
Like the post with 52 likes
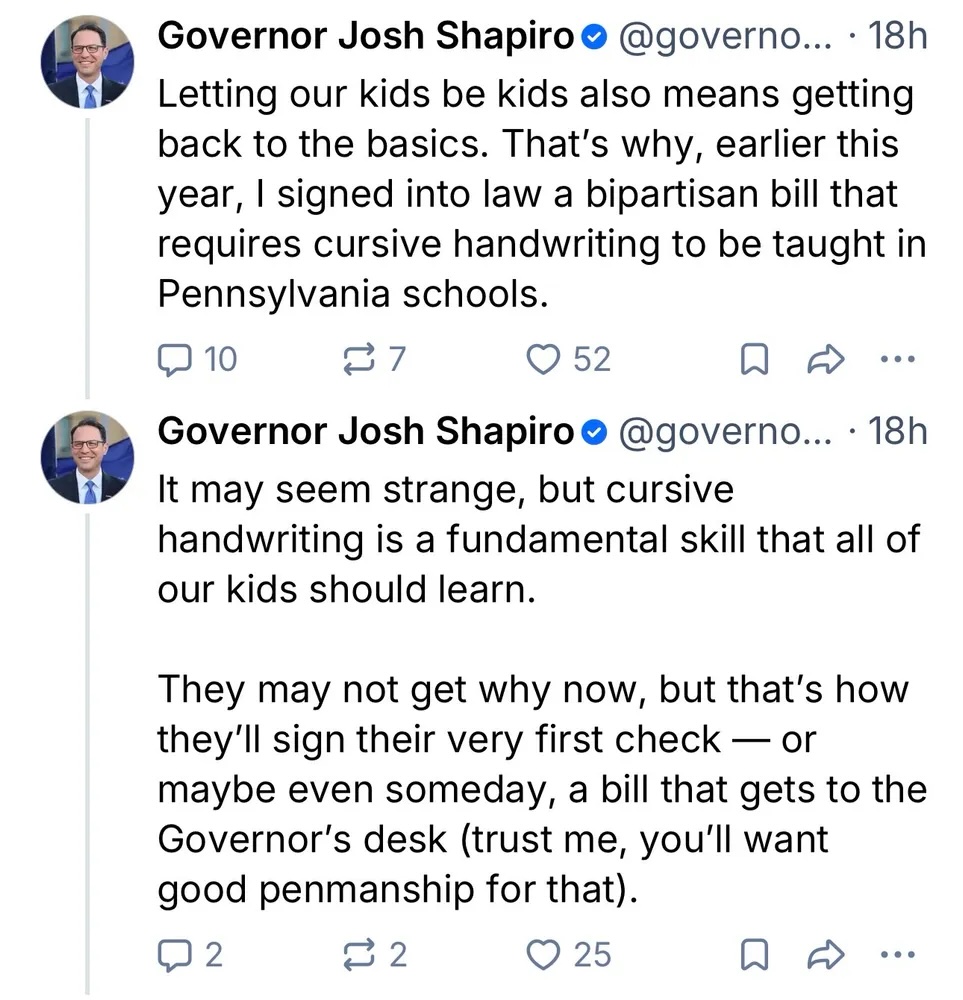coord(545,358)
